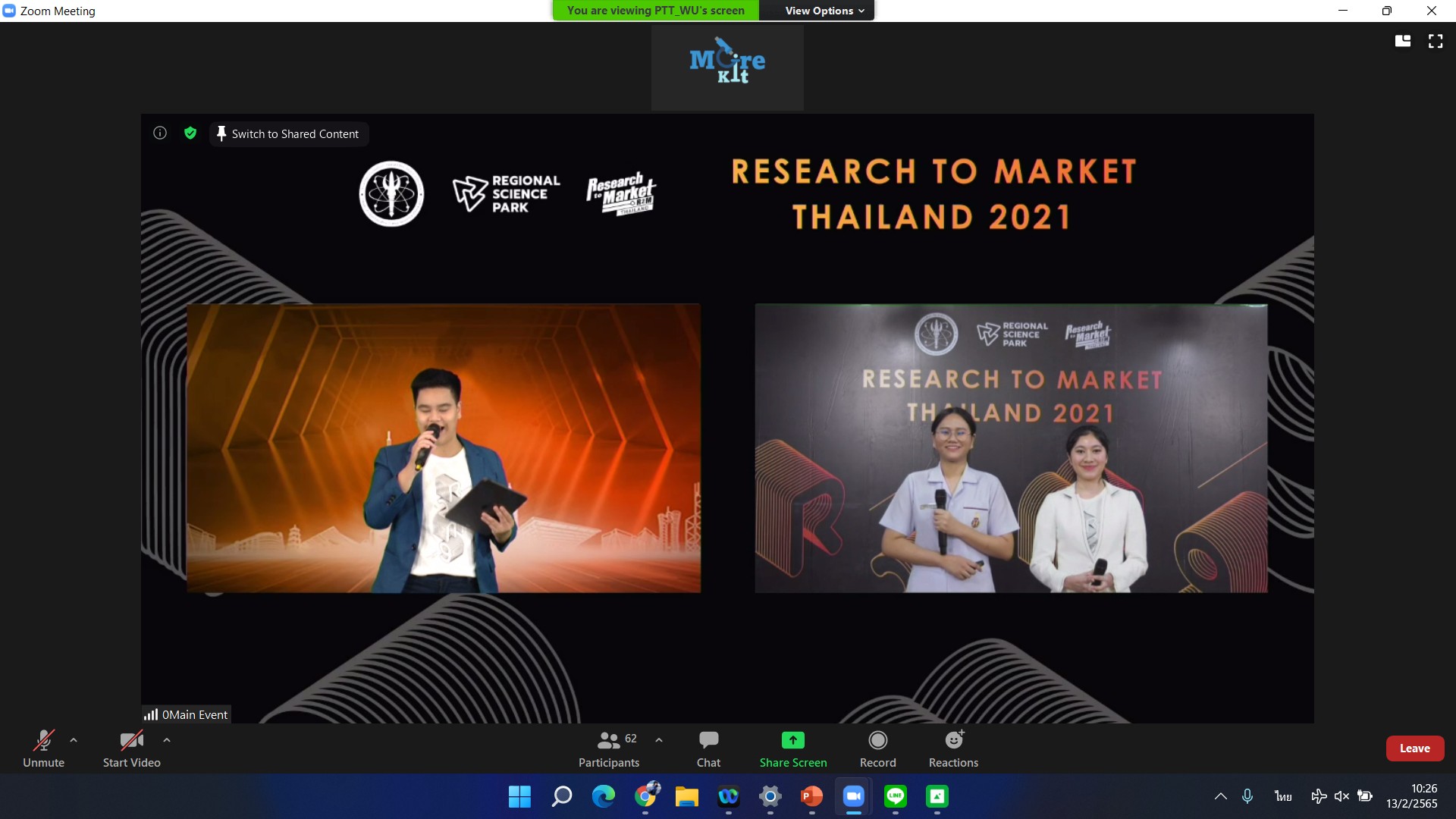The width and height of the screenshot is (1456, 819).
Task: Open Microsoft Edge from taskbar
Action: pos(604,796)
